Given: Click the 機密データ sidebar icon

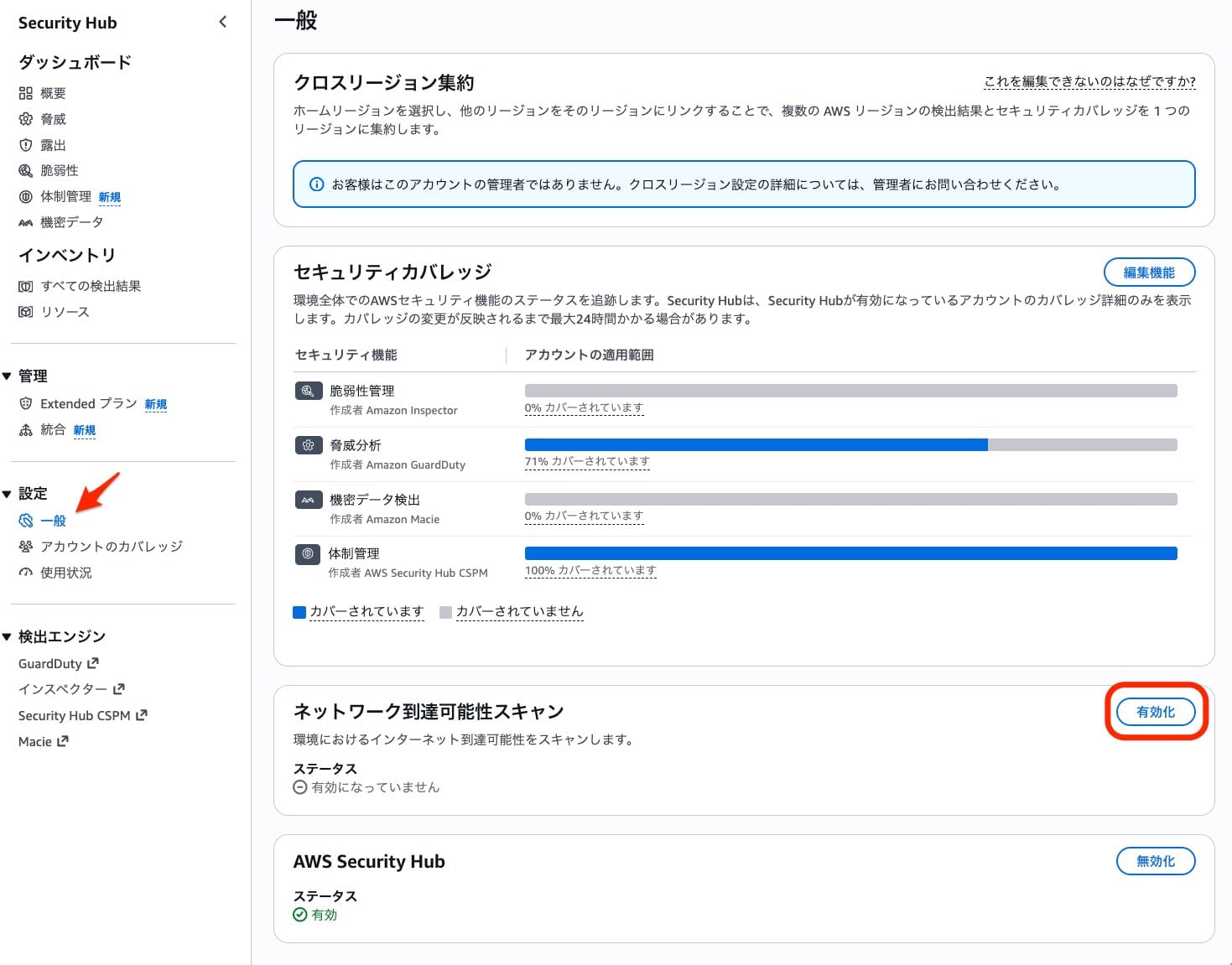Looking at the screenshot, I should pyautogui.click(x=26, y=222).
